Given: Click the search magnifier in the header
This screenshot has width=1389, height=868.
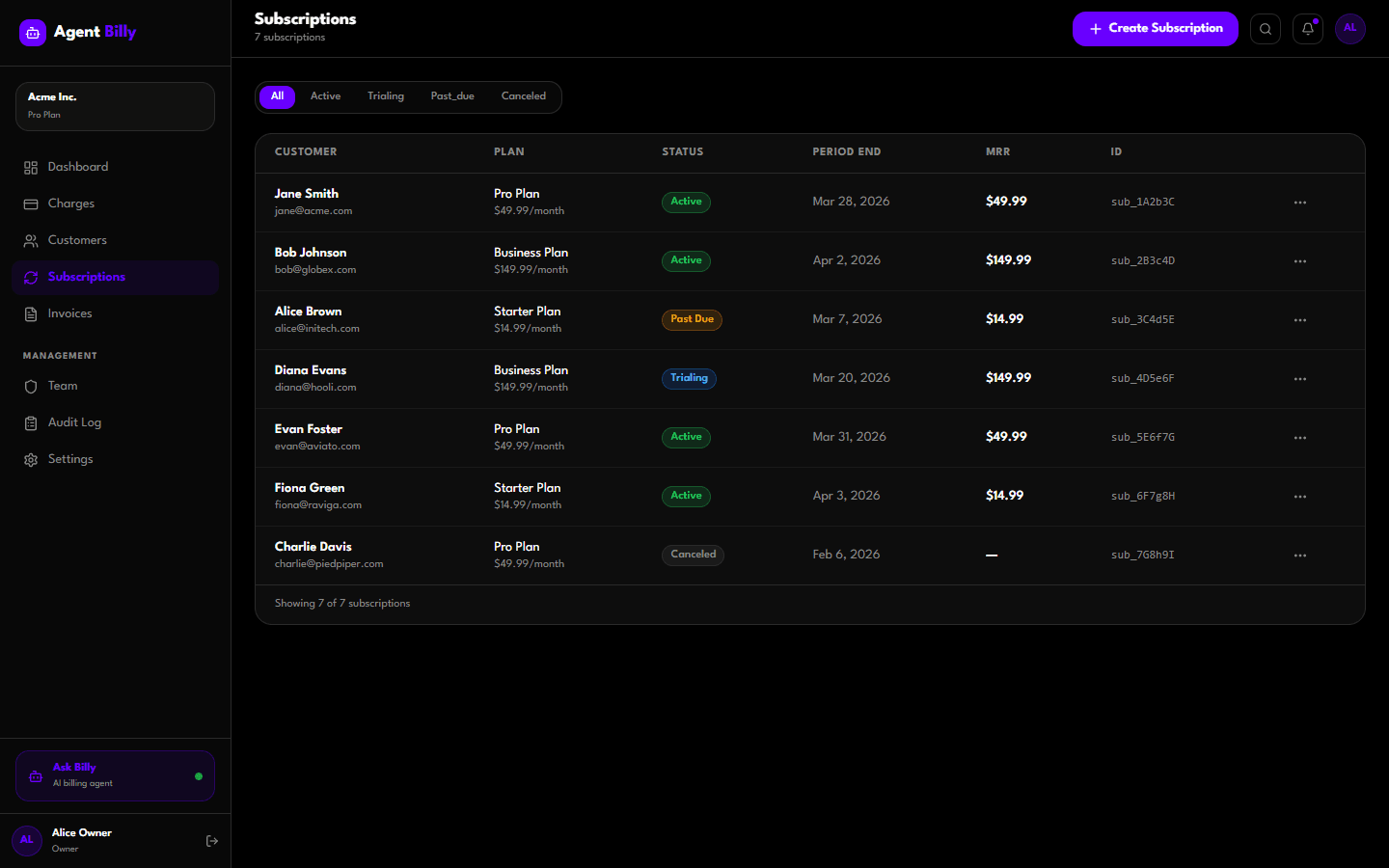Looking at the screenshot, I should (1266, 29).
